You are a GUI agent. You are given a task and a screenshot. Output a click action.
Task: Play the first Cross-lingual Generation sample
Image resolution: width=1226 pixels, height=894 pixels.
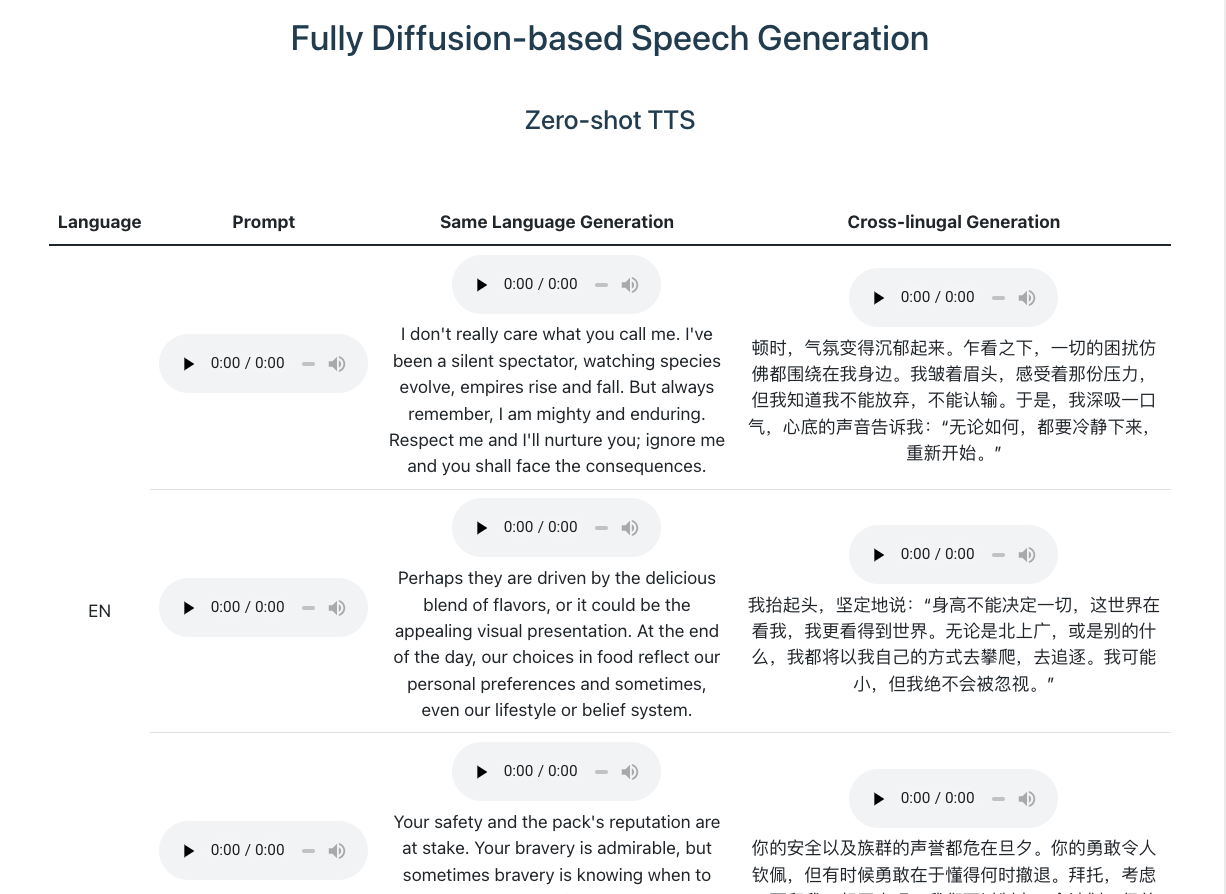[879, 297]
